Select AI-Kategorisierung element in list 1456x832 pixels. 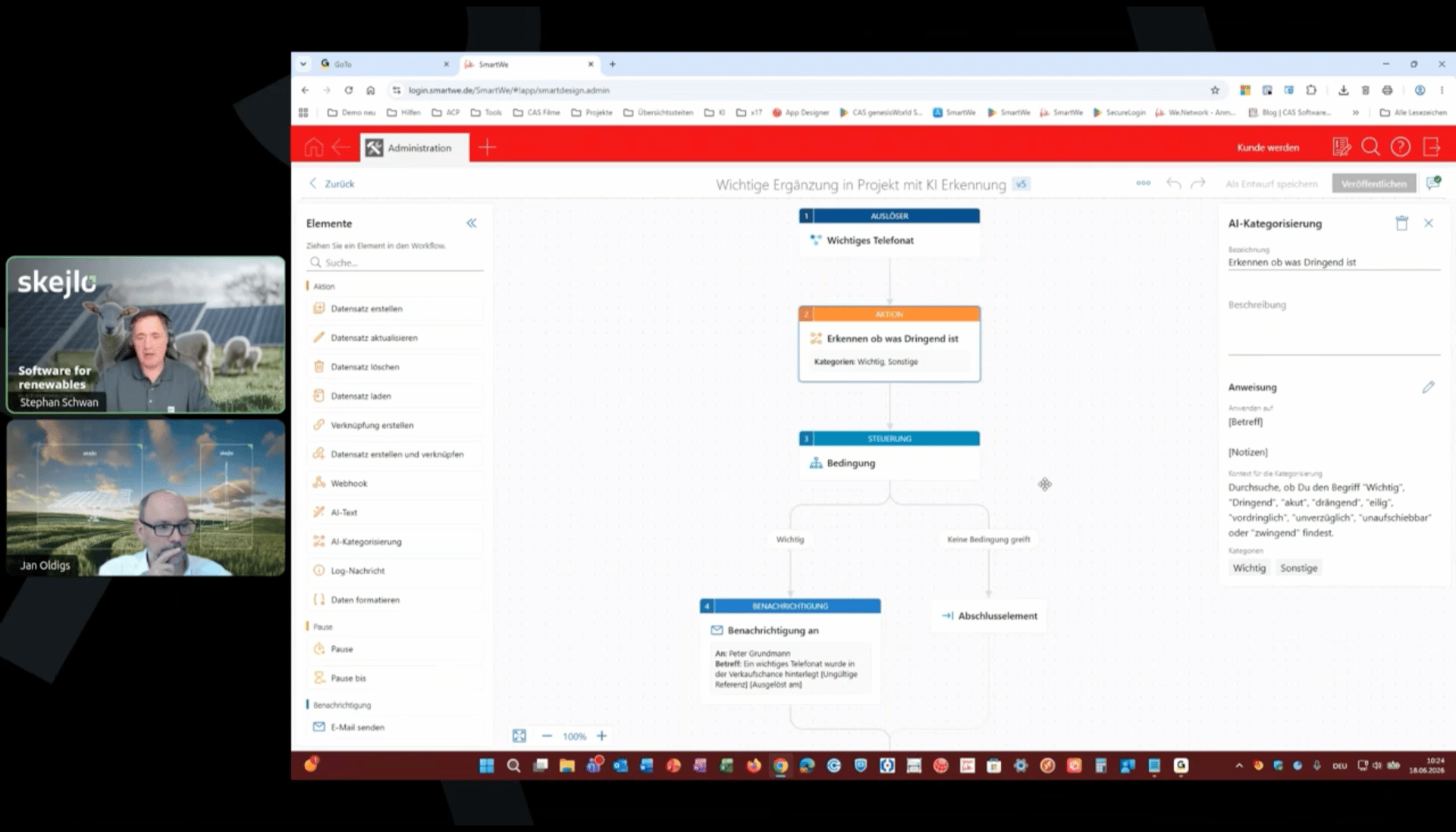395,542
